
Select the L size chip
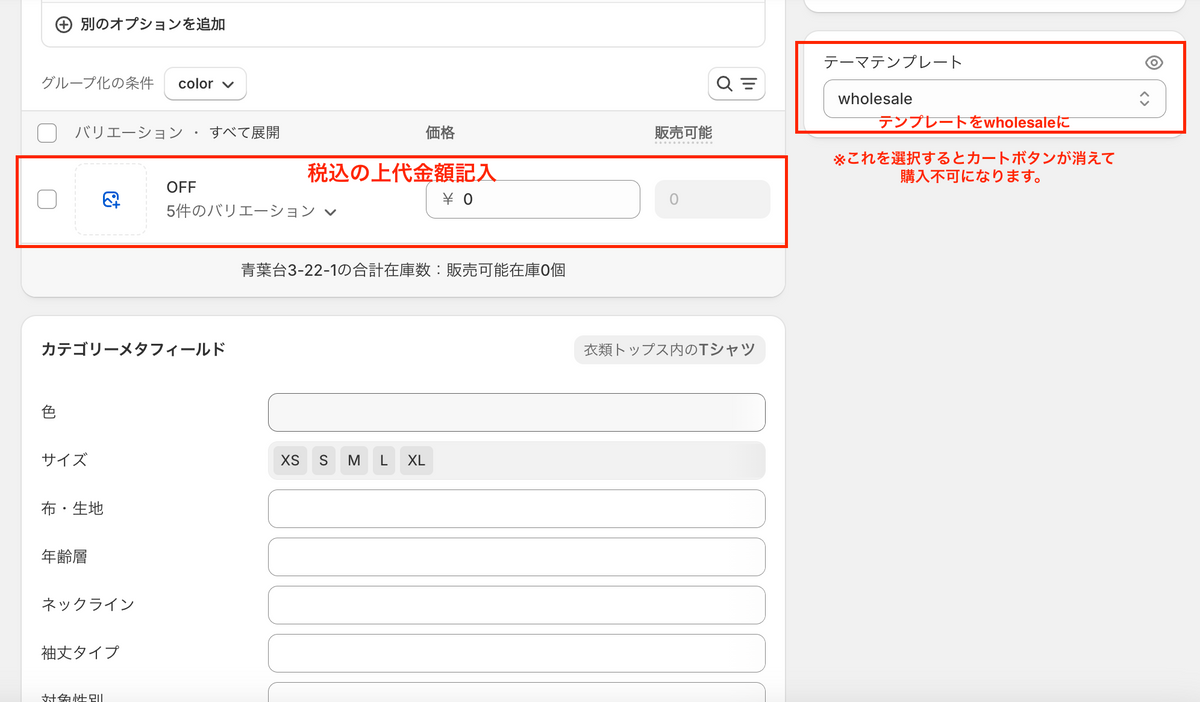(385, 461)
